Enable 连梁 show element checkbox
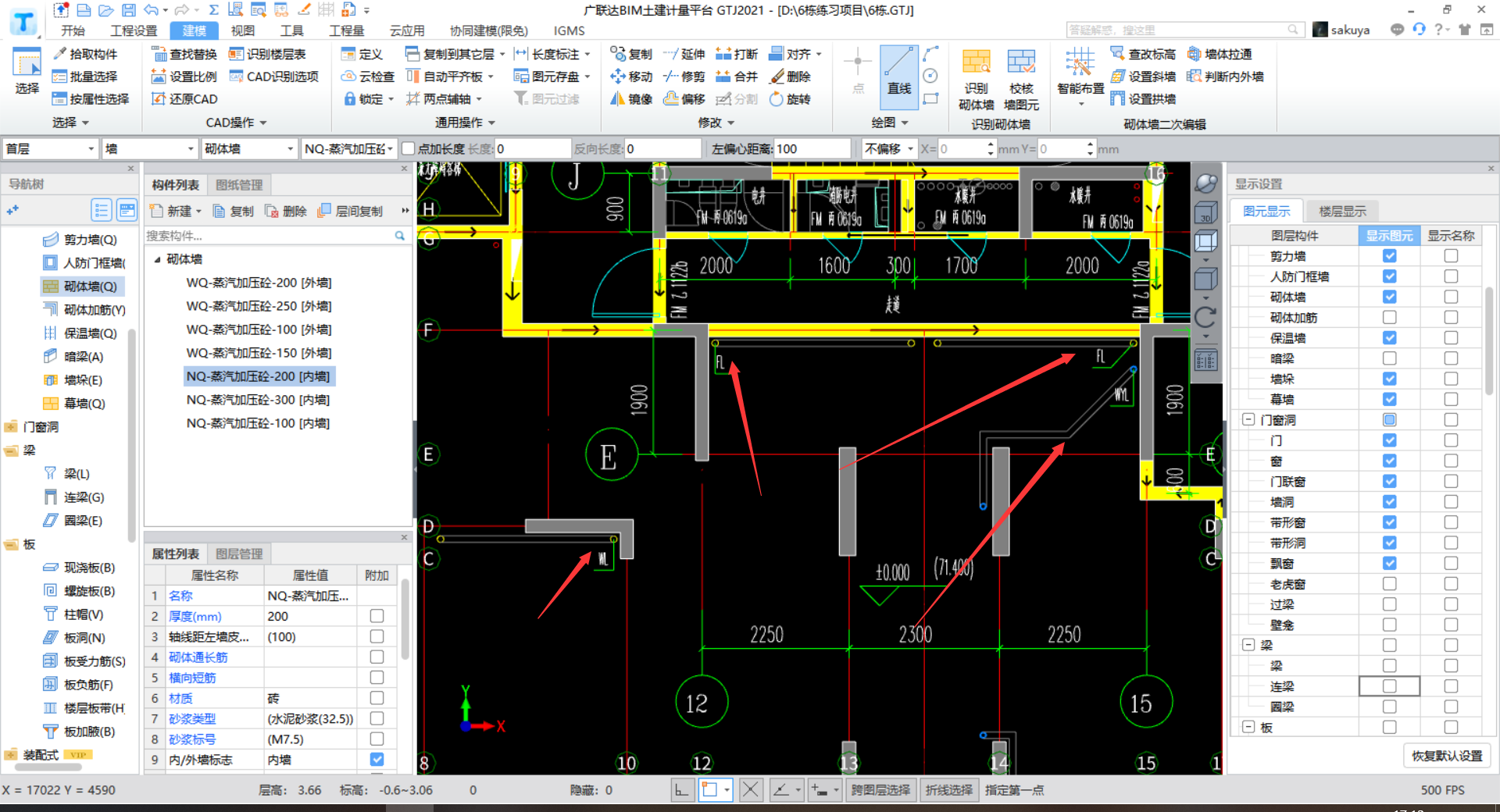The image size is (1500, 812). 1389,686
